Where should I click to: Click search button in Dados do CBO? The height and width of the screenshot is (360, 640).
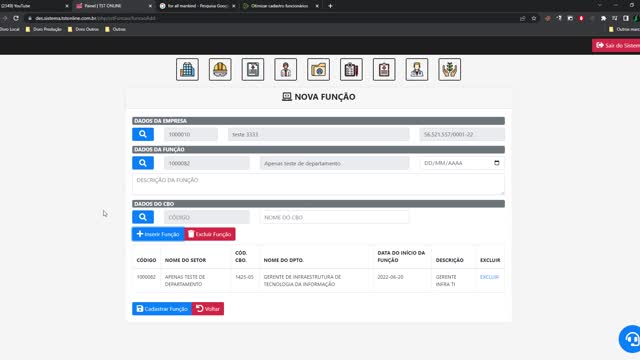(143, 217)
